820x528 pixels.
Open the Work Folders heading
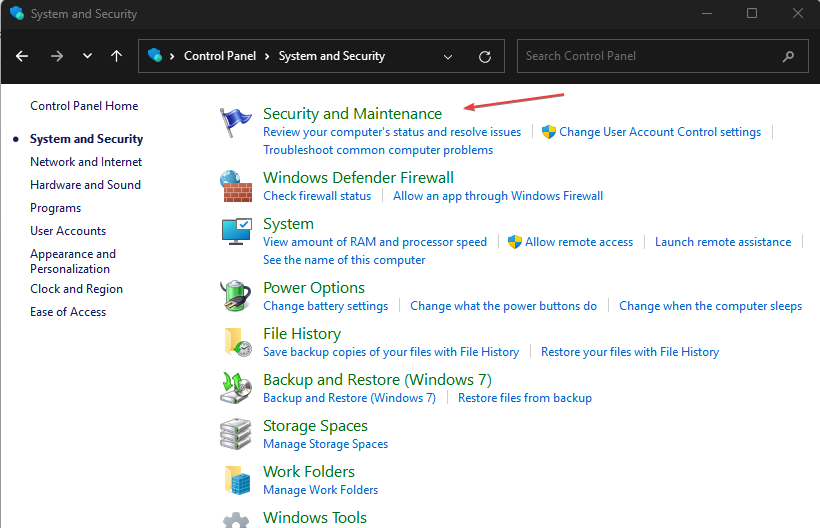(309, 472)
